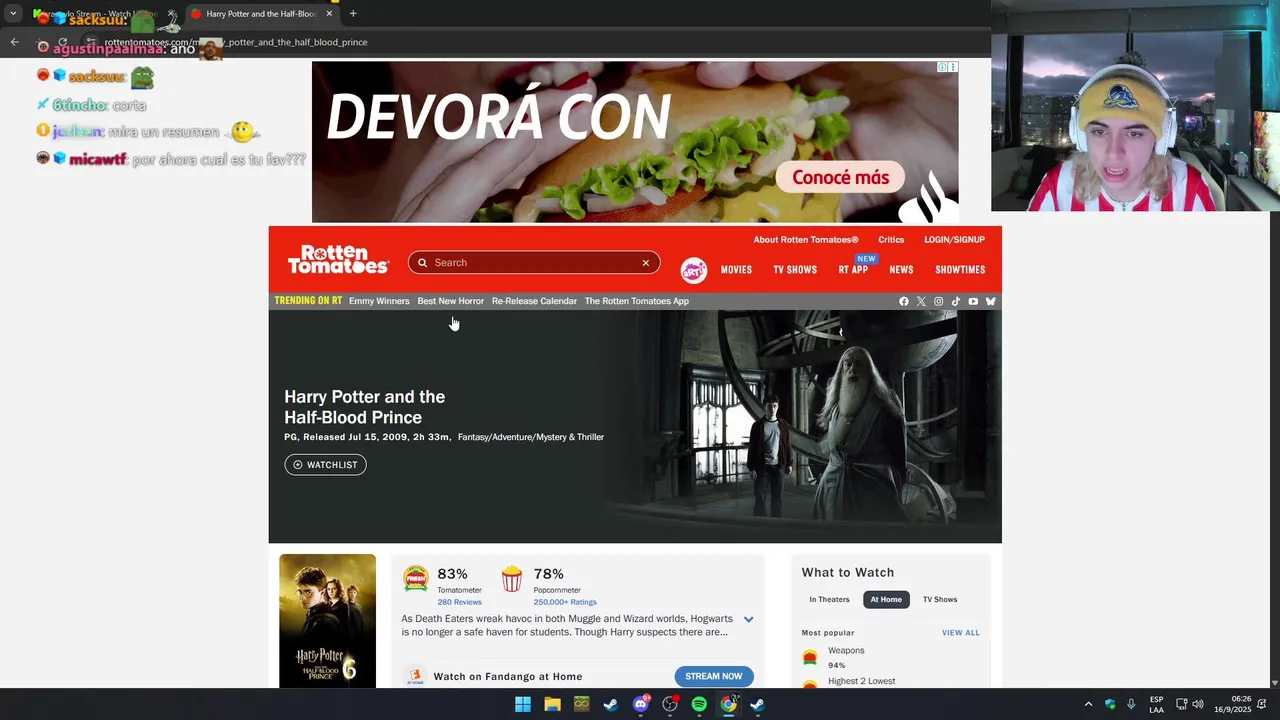The width and height of the screenshot is (1280, 720).
Task: Close the Harry Potter browser tab
Action: pyautogui.click(x=329, y=14)
